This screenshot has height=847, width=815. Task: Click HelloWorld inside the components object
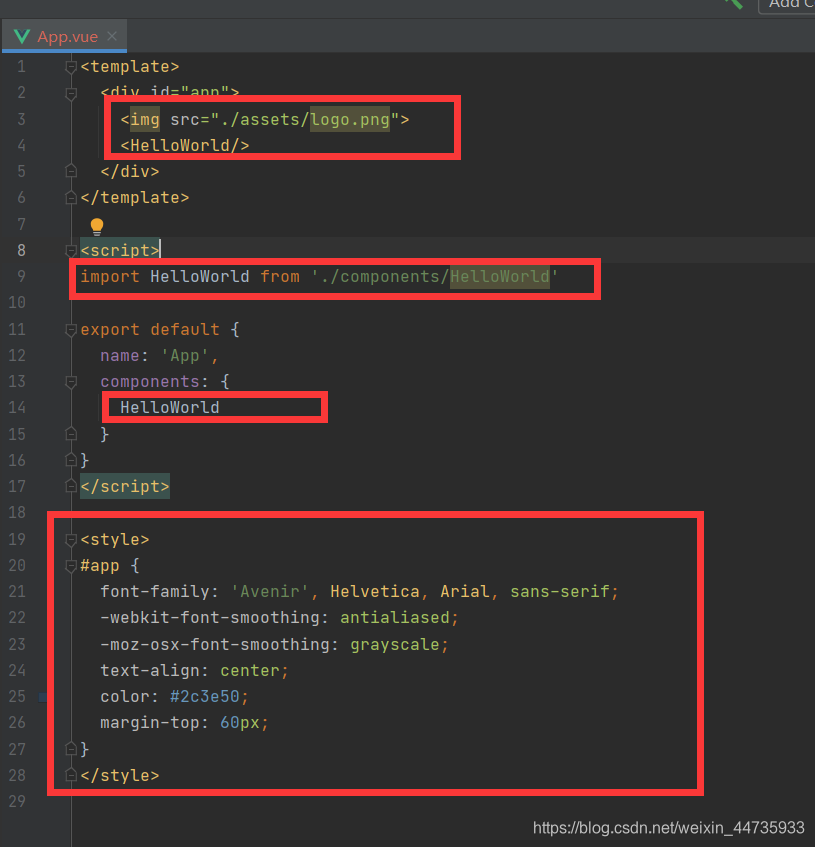pos(170,408)
